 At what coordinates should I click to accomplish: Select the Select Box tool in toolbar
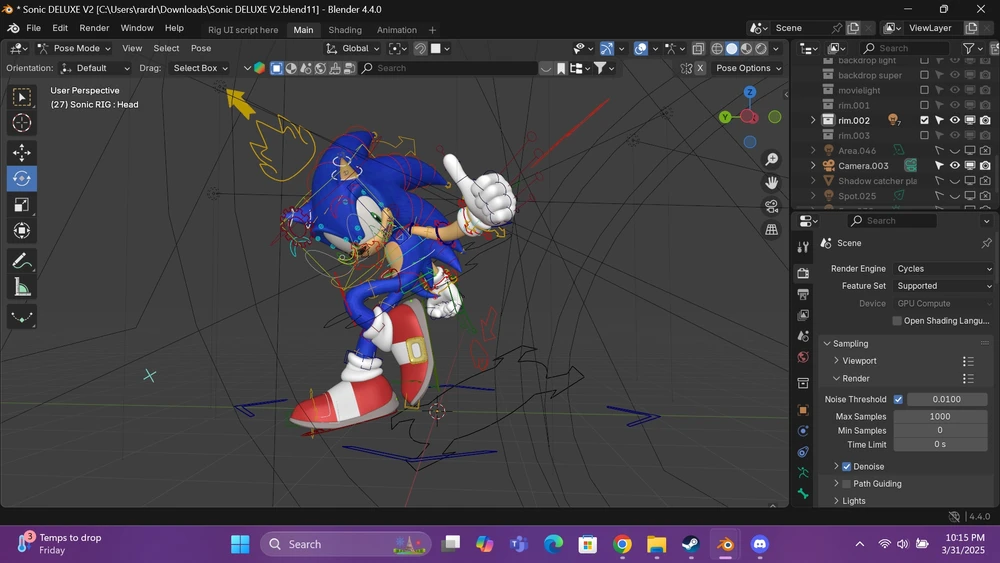tap(22, 97)
